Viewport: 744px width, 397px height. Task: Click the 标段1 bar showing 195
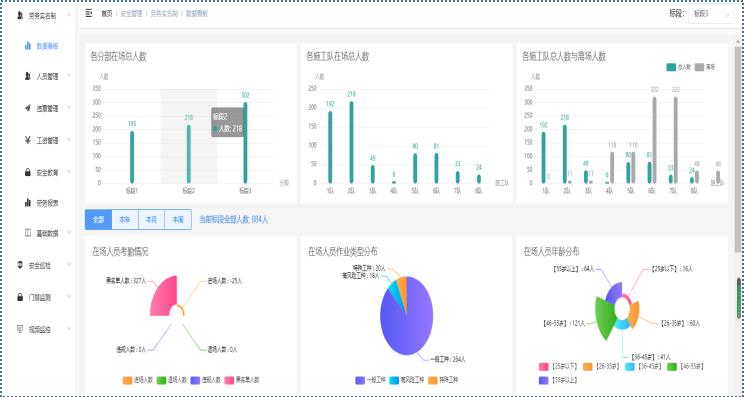click(x=132, y=157)
